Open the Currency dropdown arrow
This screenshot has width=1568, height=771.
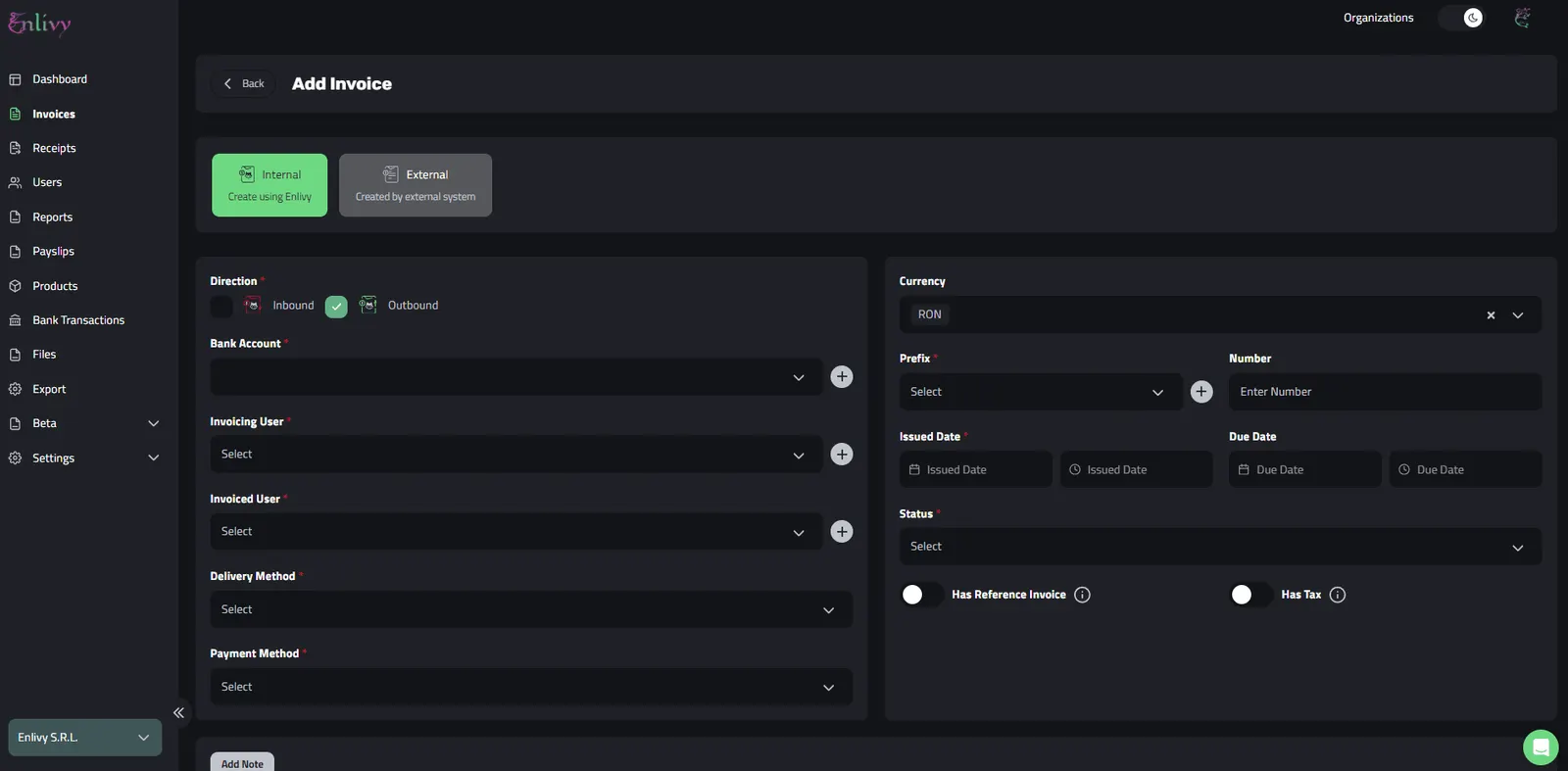pyautogui.click(x=1518, y=315)
